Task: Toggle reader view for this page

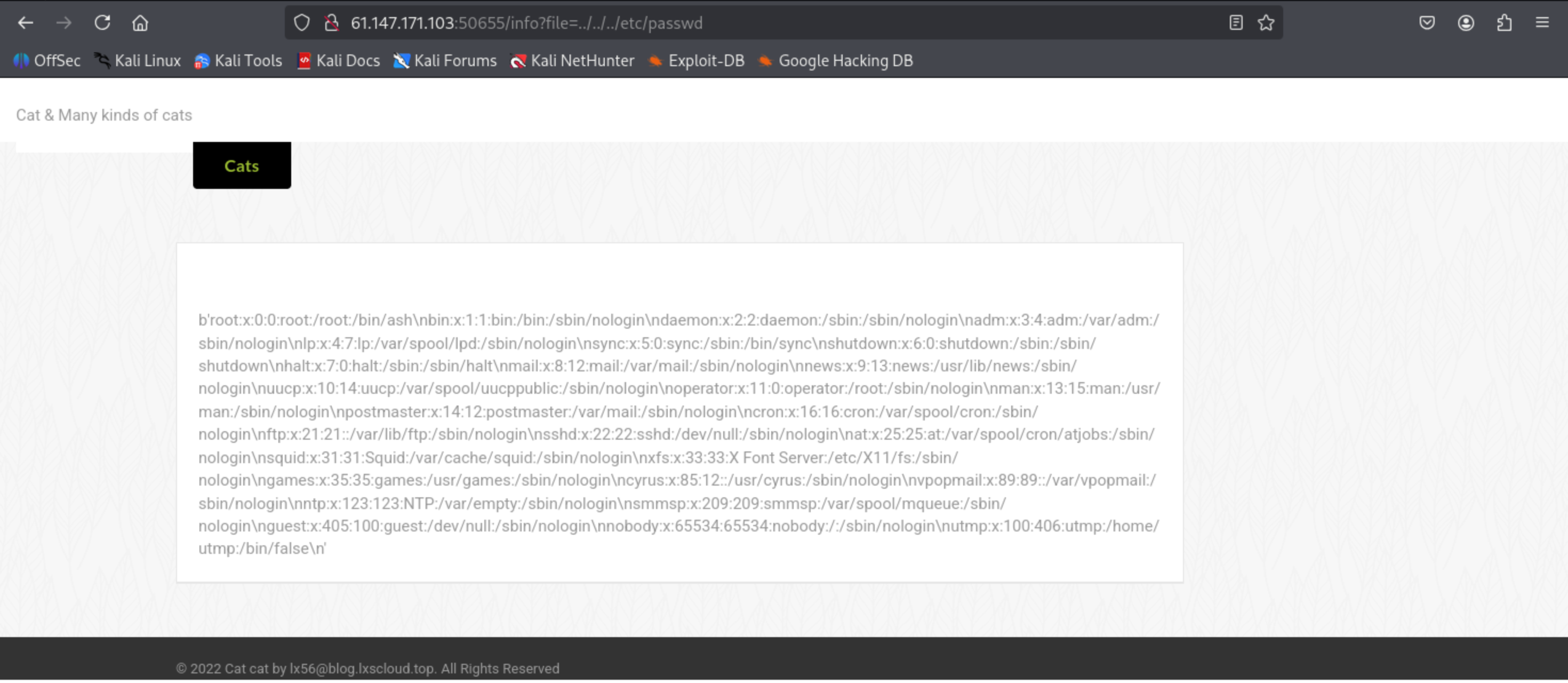Action: coord(1235,23)
